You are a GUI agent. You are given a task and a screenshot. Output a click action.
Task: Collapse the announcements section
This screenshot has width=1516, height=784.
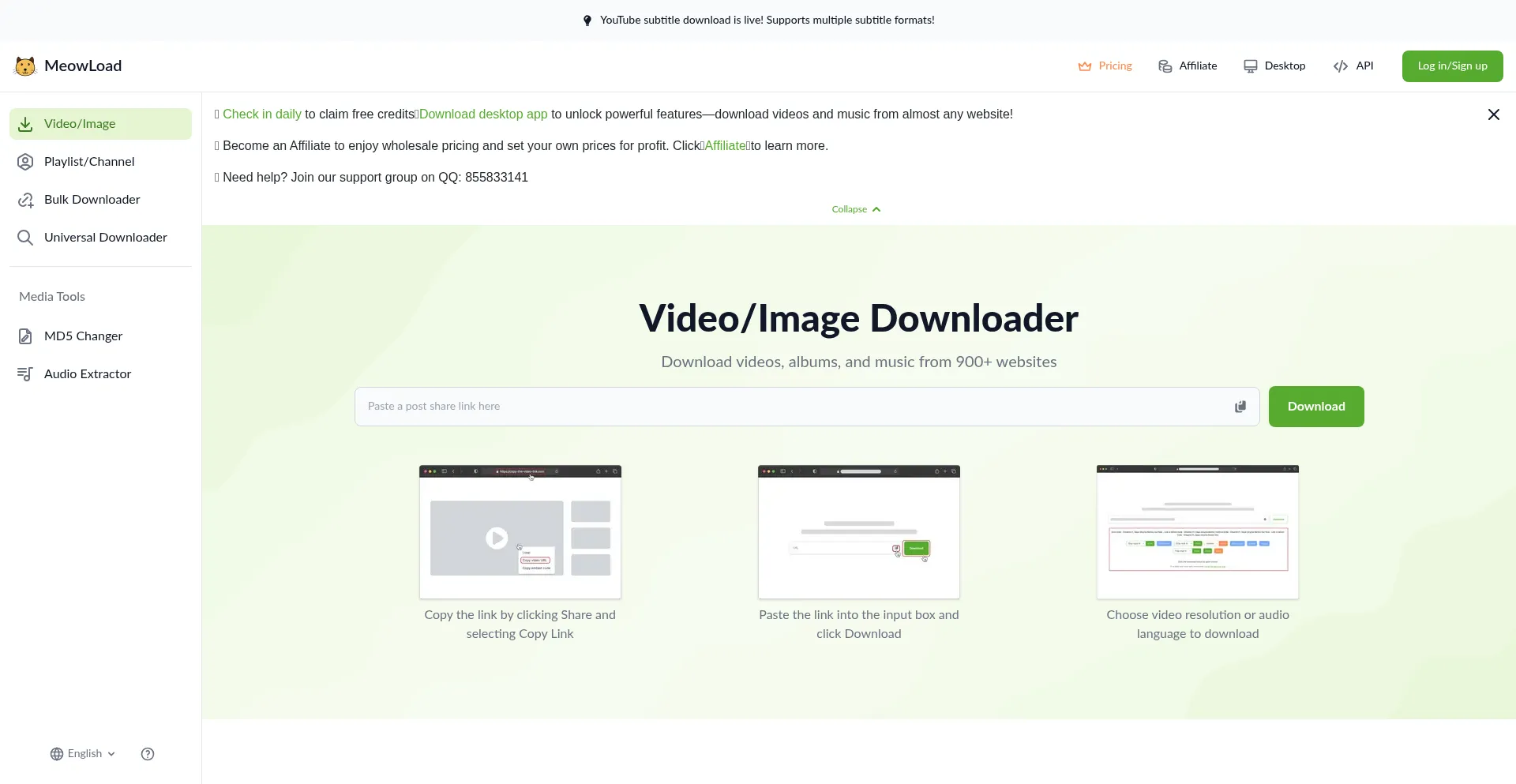(x=857, y=209)
